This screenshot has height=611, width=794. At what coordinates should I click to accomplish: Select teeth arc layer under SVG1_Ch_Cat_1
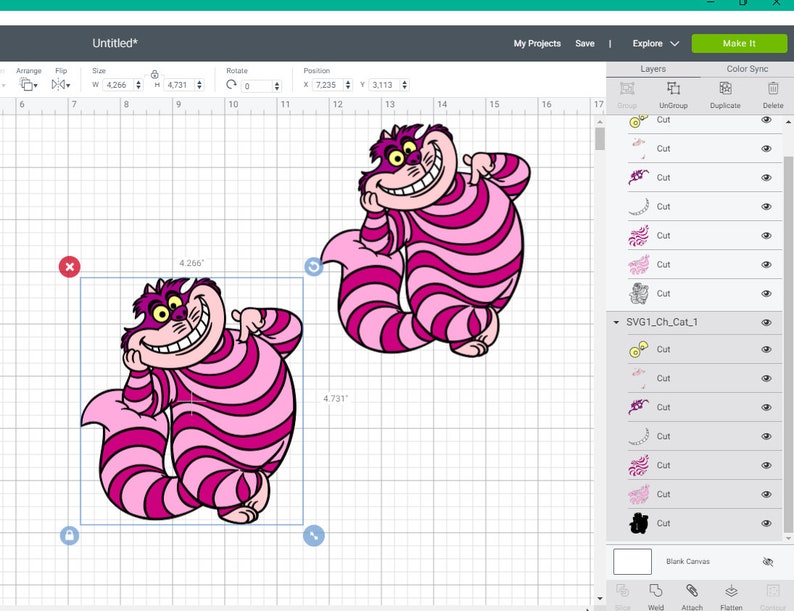point(639,436)
